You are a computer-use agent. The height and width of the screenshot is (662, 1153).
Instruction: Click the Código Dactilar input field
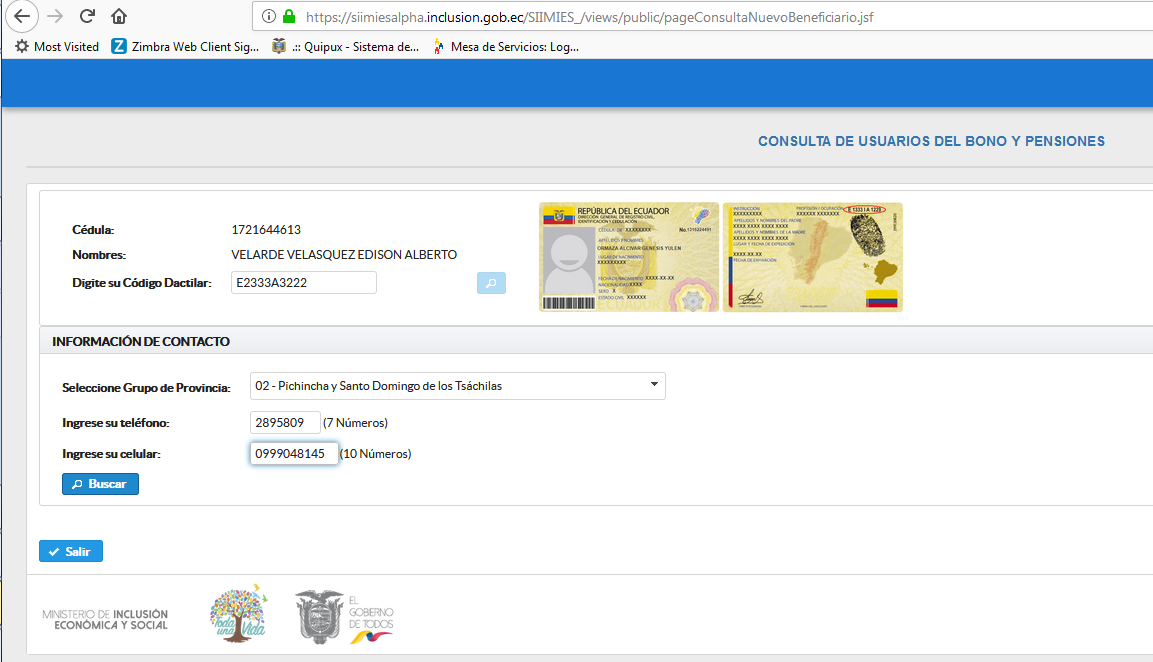pos(303,283)
